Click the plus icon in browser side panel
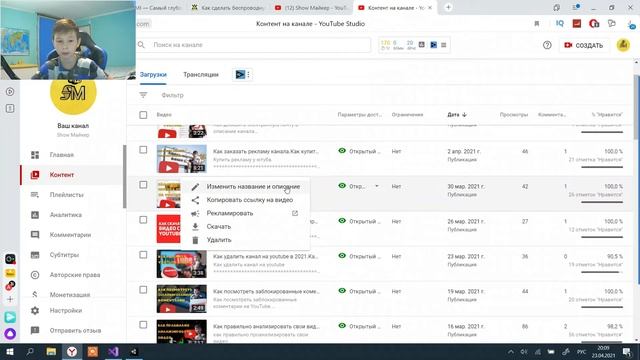640x360 pixels. click(10, 299)
